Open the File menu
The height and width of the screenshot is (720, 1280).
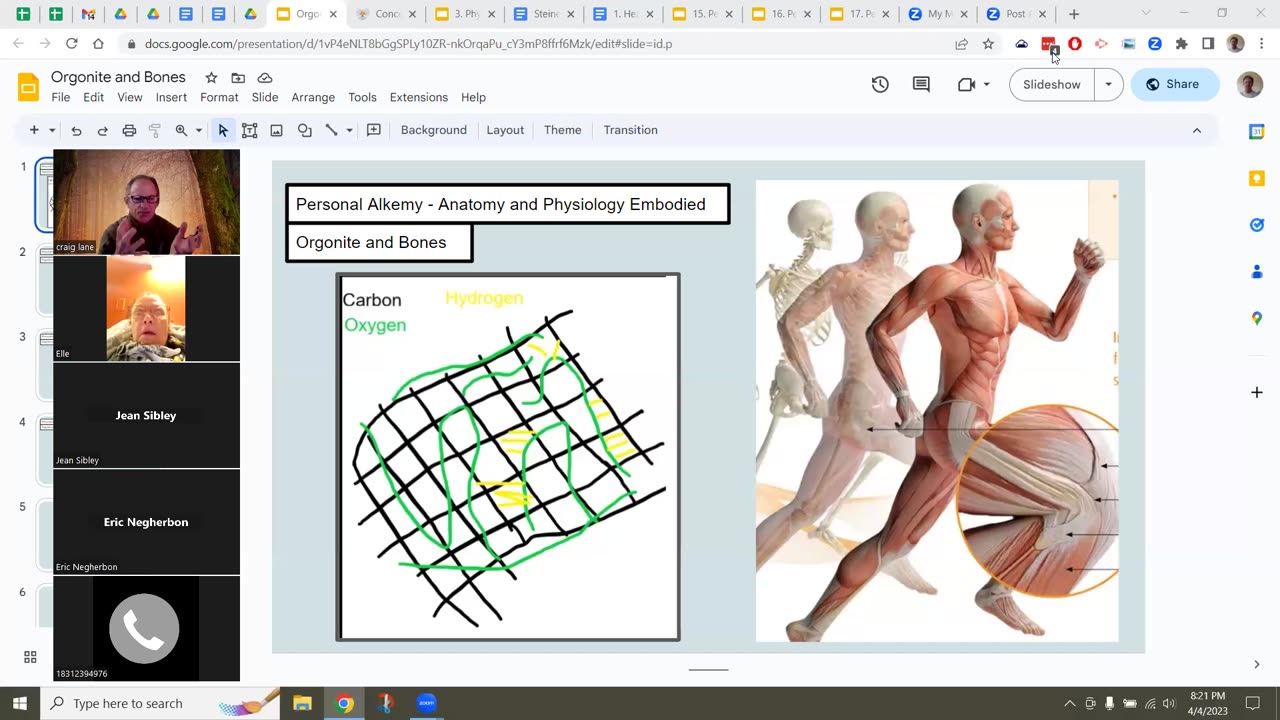(x=61, y=97)
